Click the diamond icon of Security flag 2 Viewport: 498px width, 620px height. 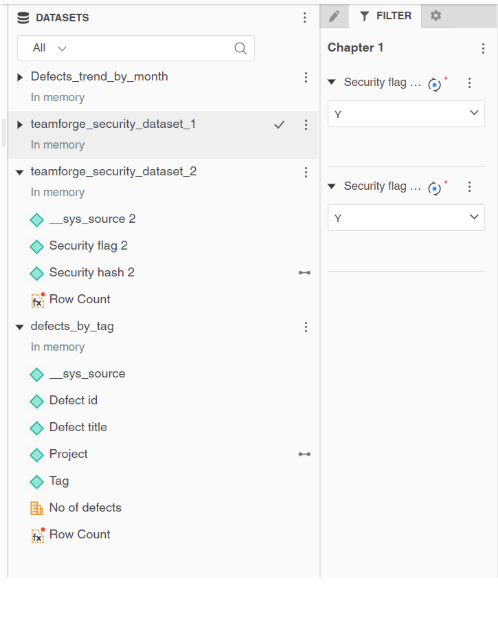point(37,247)
